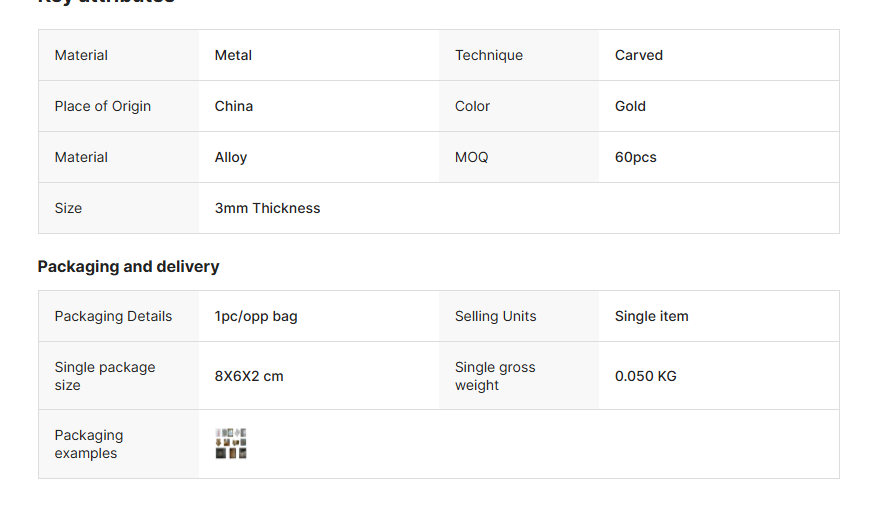Image resolution: width=870 pixels, height=506 pixels.
Task: Select the "Metal" material value
Action: [x=233, y=55]
